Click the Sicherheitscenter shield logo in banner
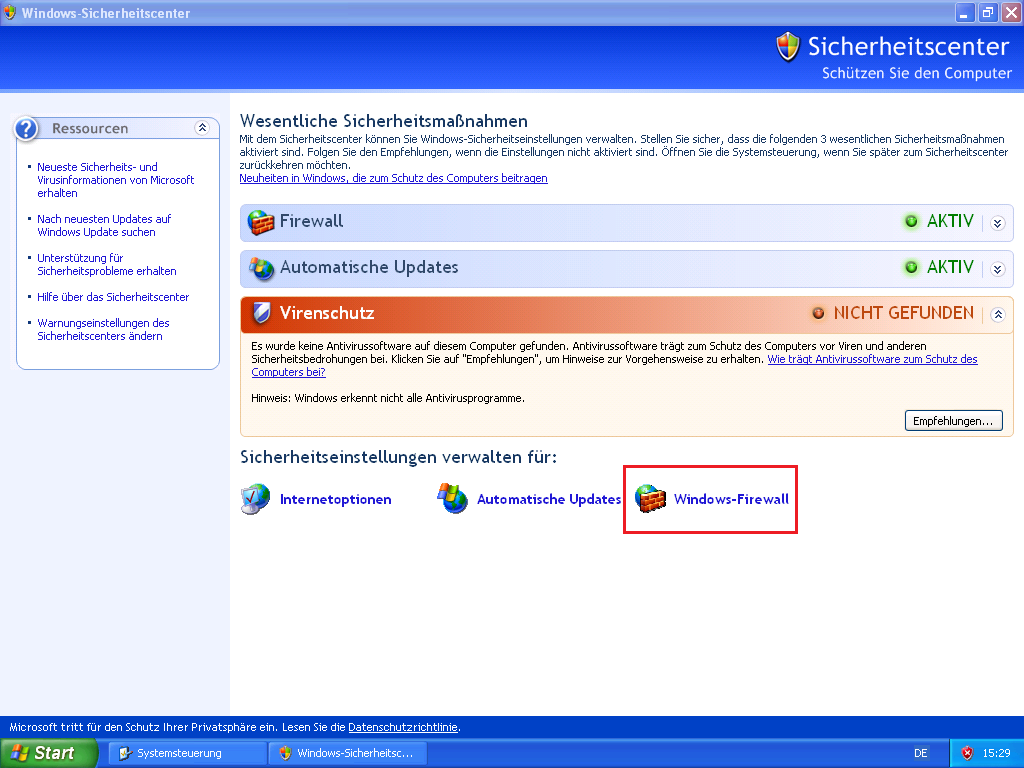Viewport: 1024px width, 768px height. (x=788, y=47)
